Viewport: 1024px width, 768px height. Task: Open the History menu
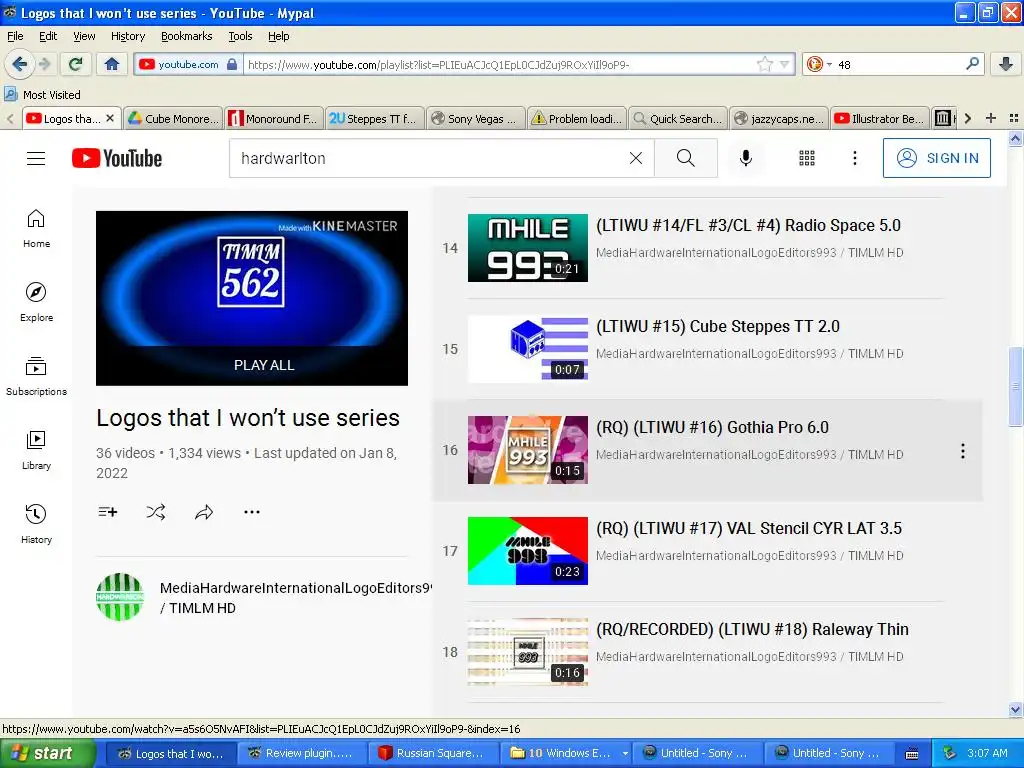coord(128,36)
